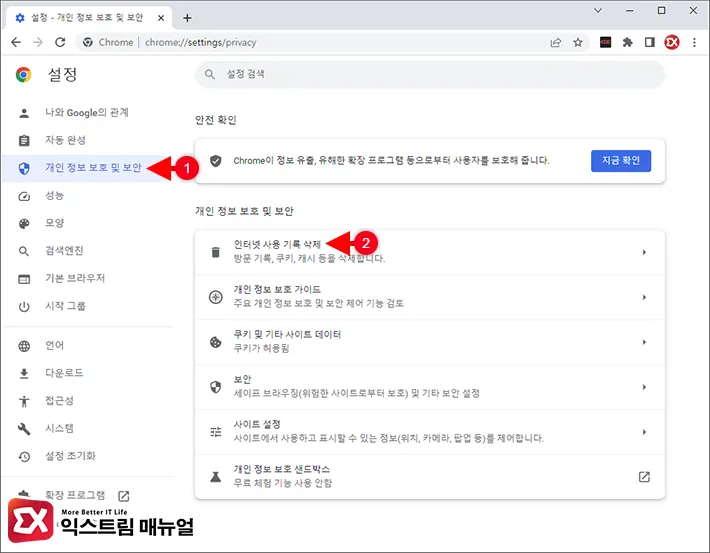This screenshot has width=710, height=553.
Task: Click the power icon for 시작 그룹
Action: 24,307
